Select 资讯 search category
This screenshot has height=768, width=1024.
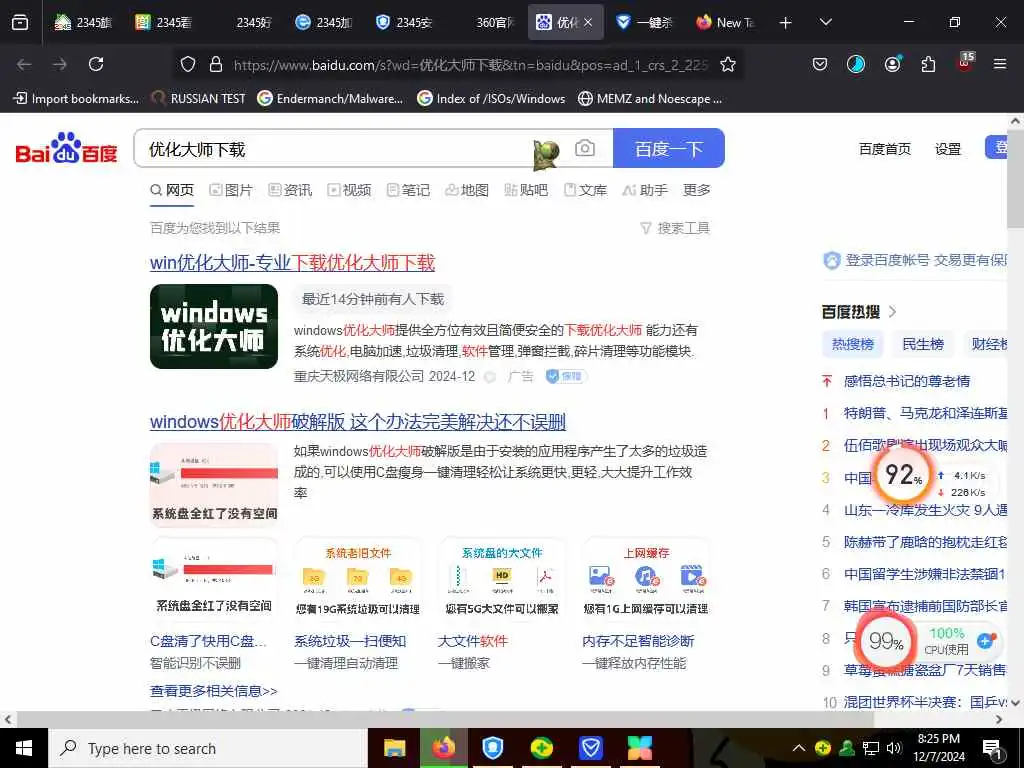(290, 190)
